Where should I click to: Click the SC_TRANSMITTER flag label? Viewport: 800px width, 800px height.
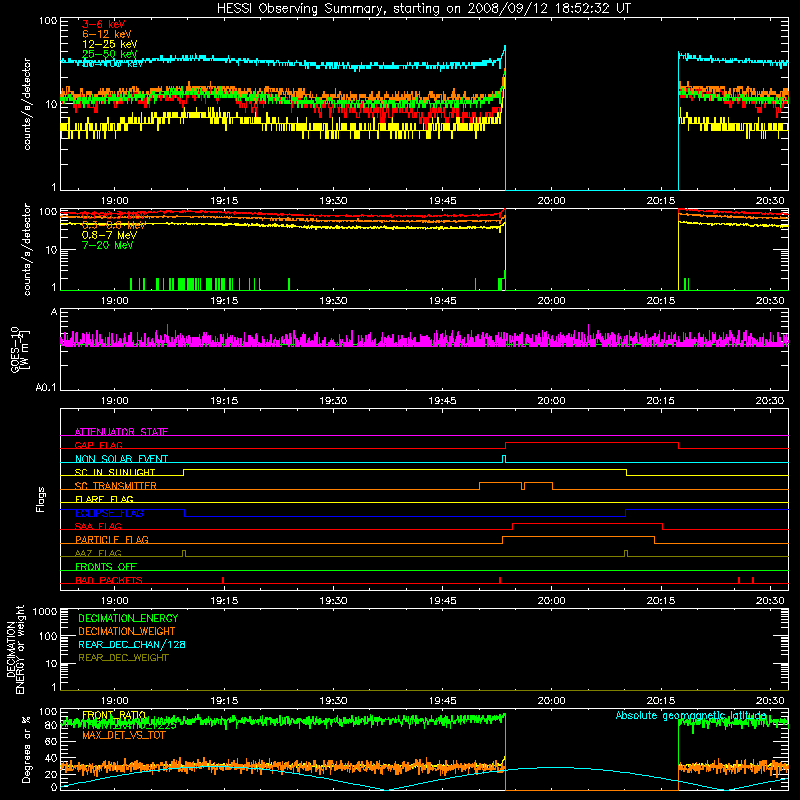[x=116, y=486]
